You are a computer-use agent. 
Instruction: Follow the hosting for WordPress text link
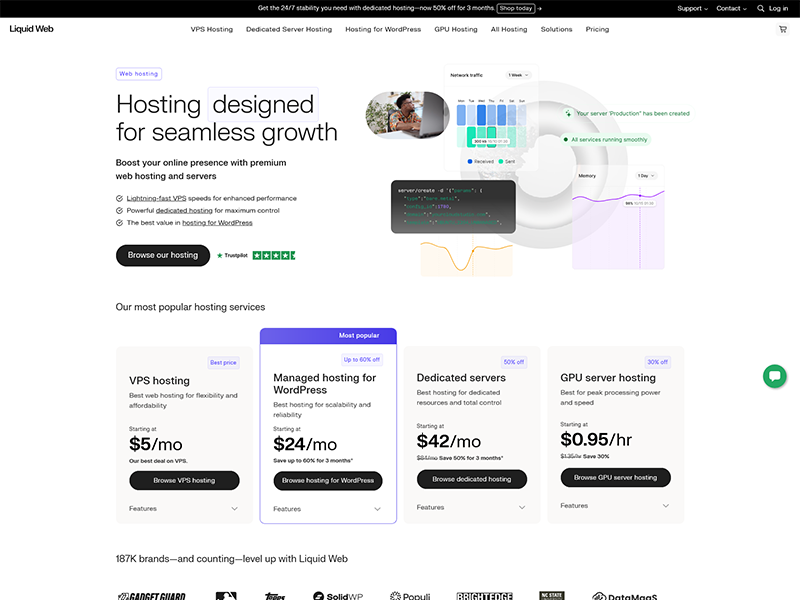point(217,223)
